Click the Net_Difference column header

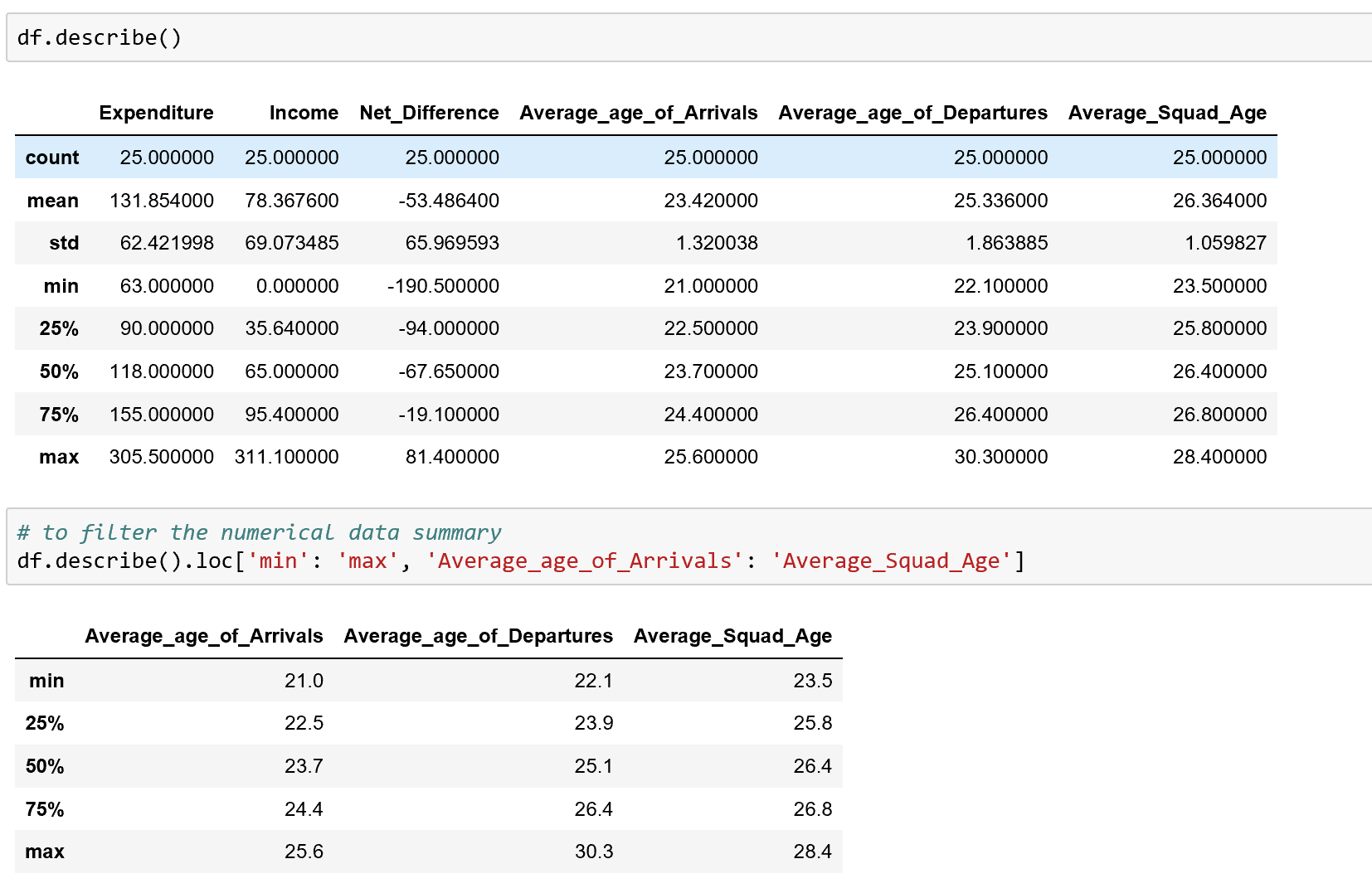point(429,113)
